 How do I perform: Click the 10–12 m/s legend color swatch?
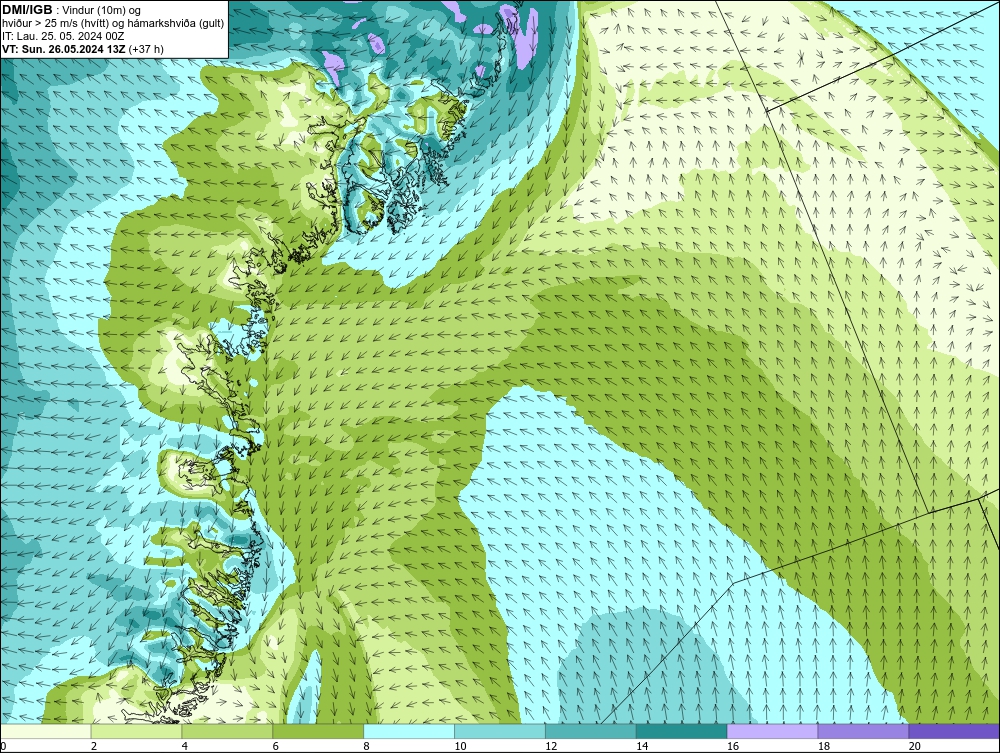500,731
